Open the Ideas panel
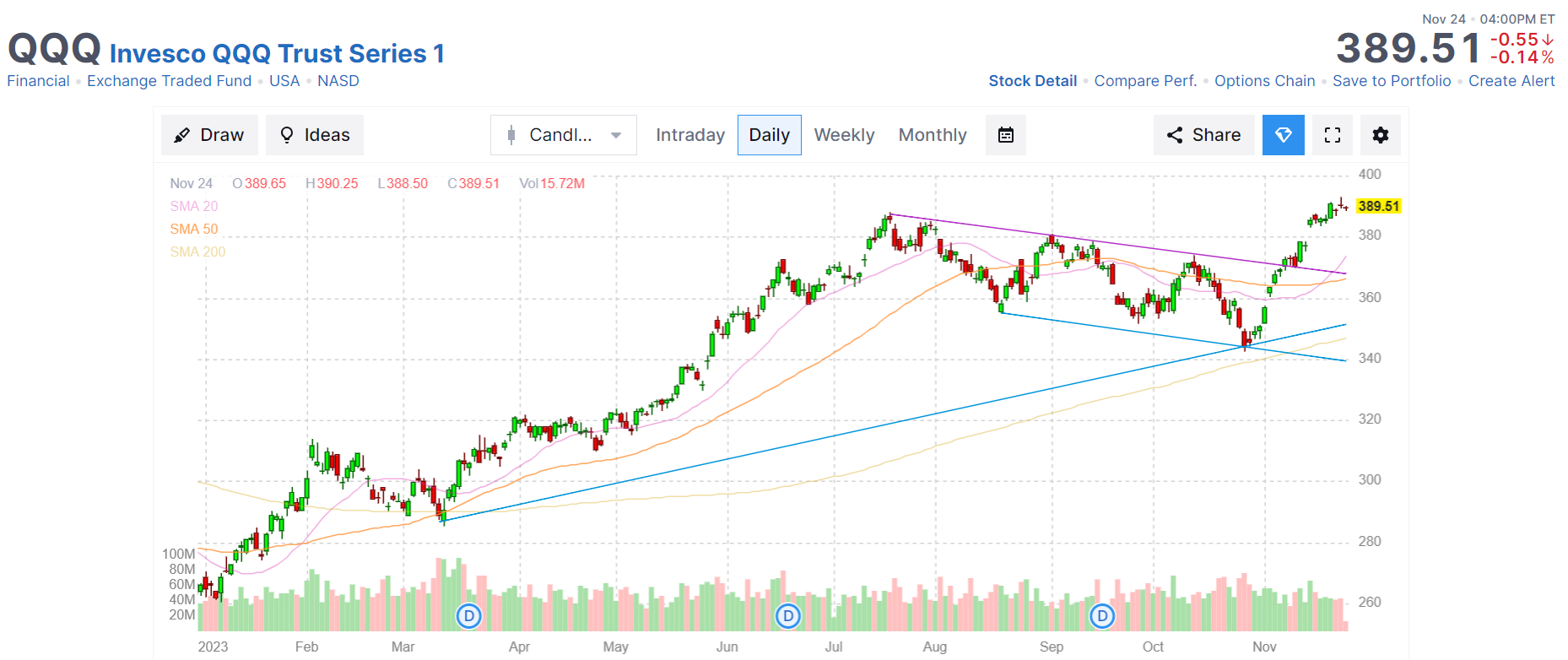Viewport: 1568px width, 660px height. point(315,135)
